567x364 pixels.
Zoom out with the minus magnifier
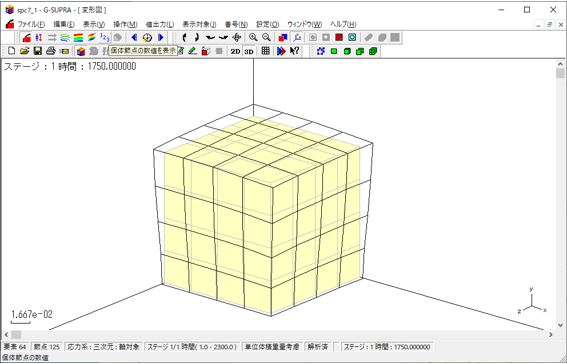tap(266, 38)
